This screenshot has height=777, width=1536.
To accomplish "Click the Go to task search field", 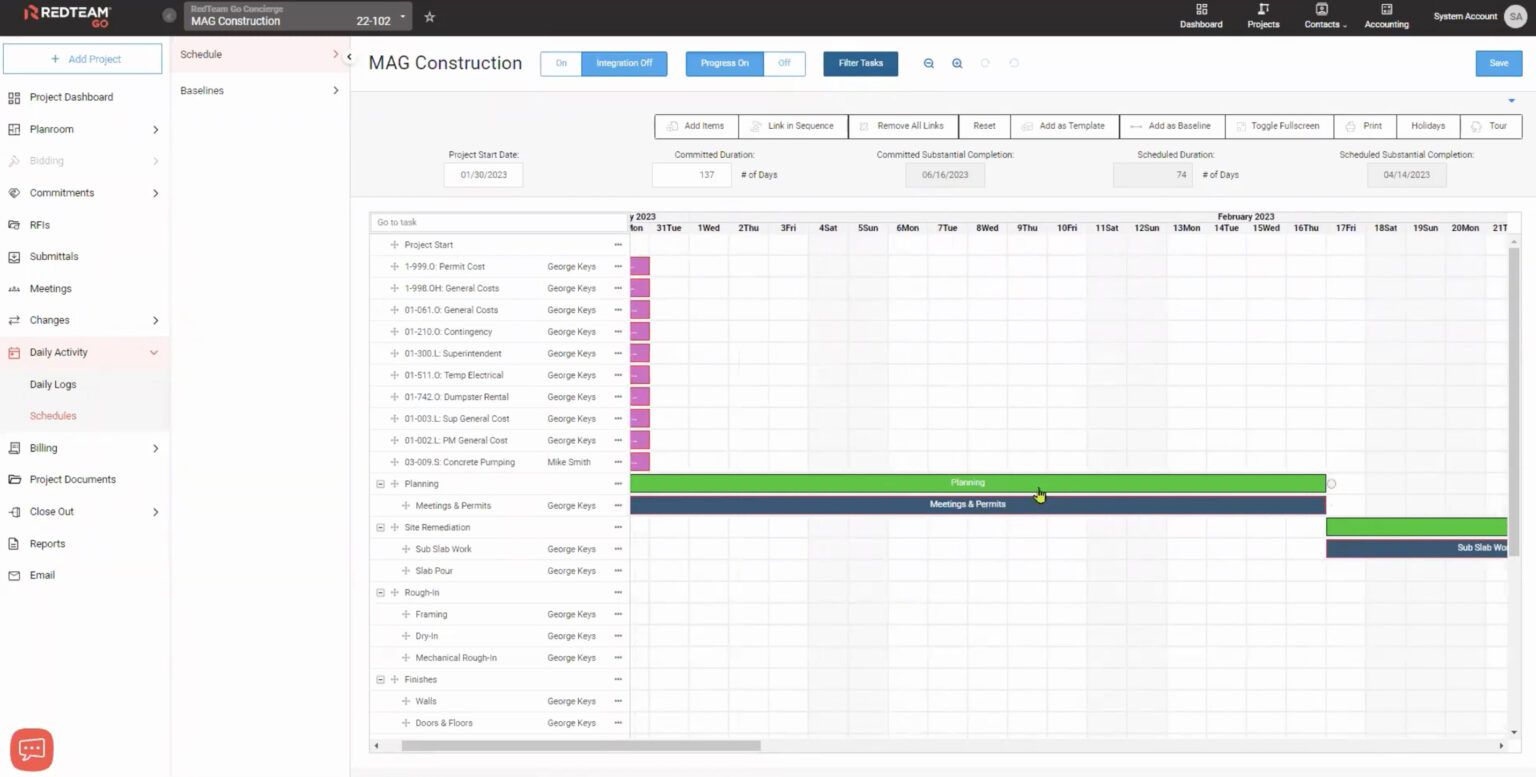I will 497,222.
